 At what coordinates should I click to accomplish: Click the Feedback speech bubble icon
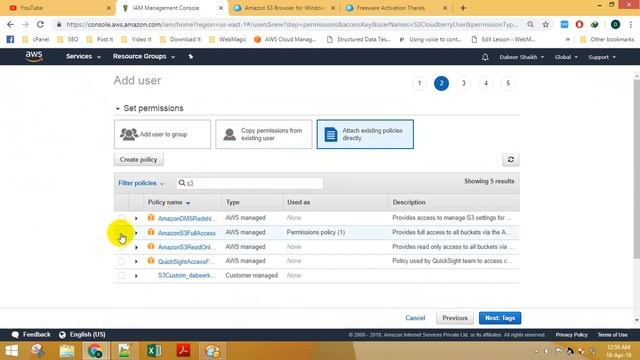pos(15,335)
